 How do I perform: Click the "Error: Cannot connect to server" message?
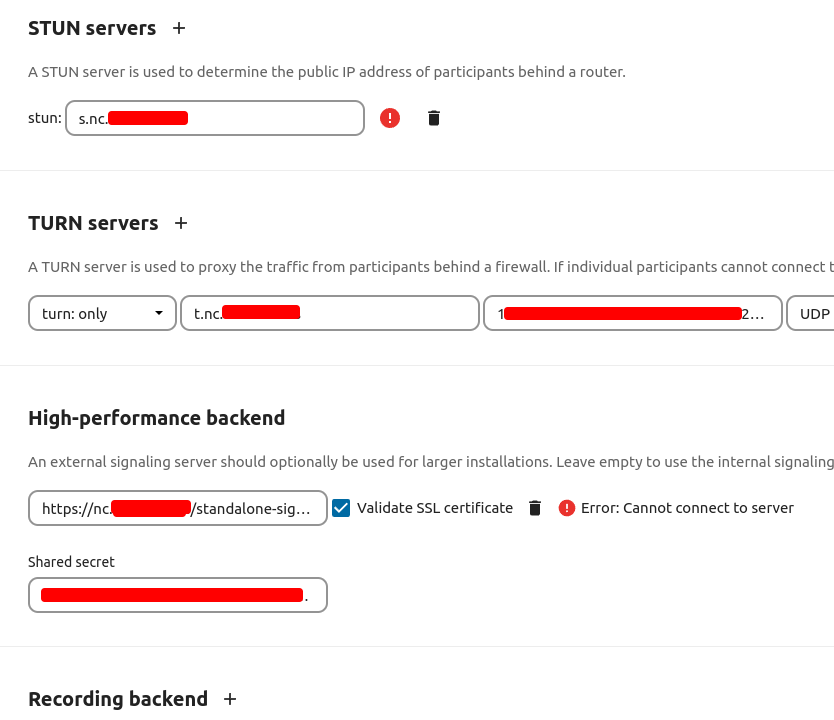(688, 507)
